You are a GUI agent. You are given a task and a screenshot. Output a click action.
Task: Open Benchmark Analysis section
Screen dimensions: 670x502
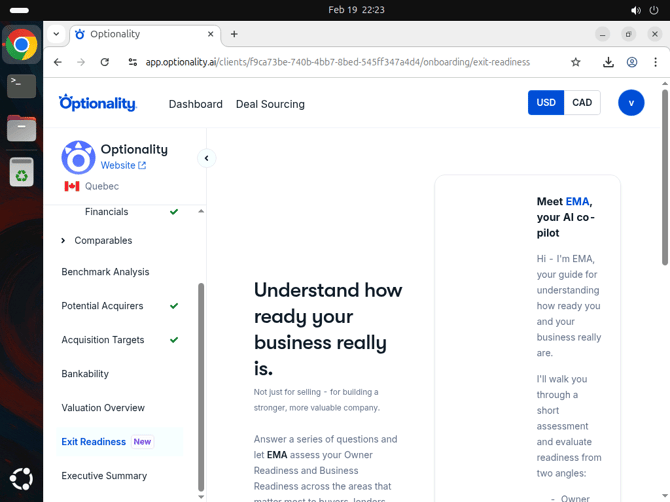click(x=105, y=272)
